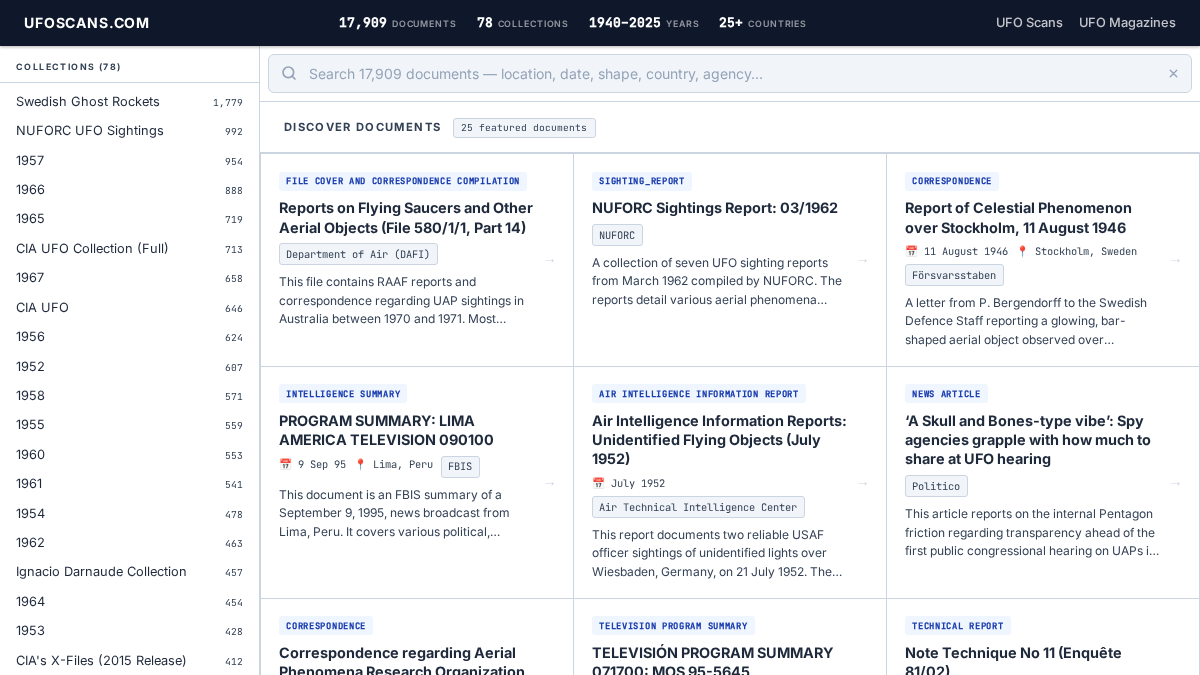Open Report of Celestial Phenomenon over Stockholm title

coord(1018,218)
